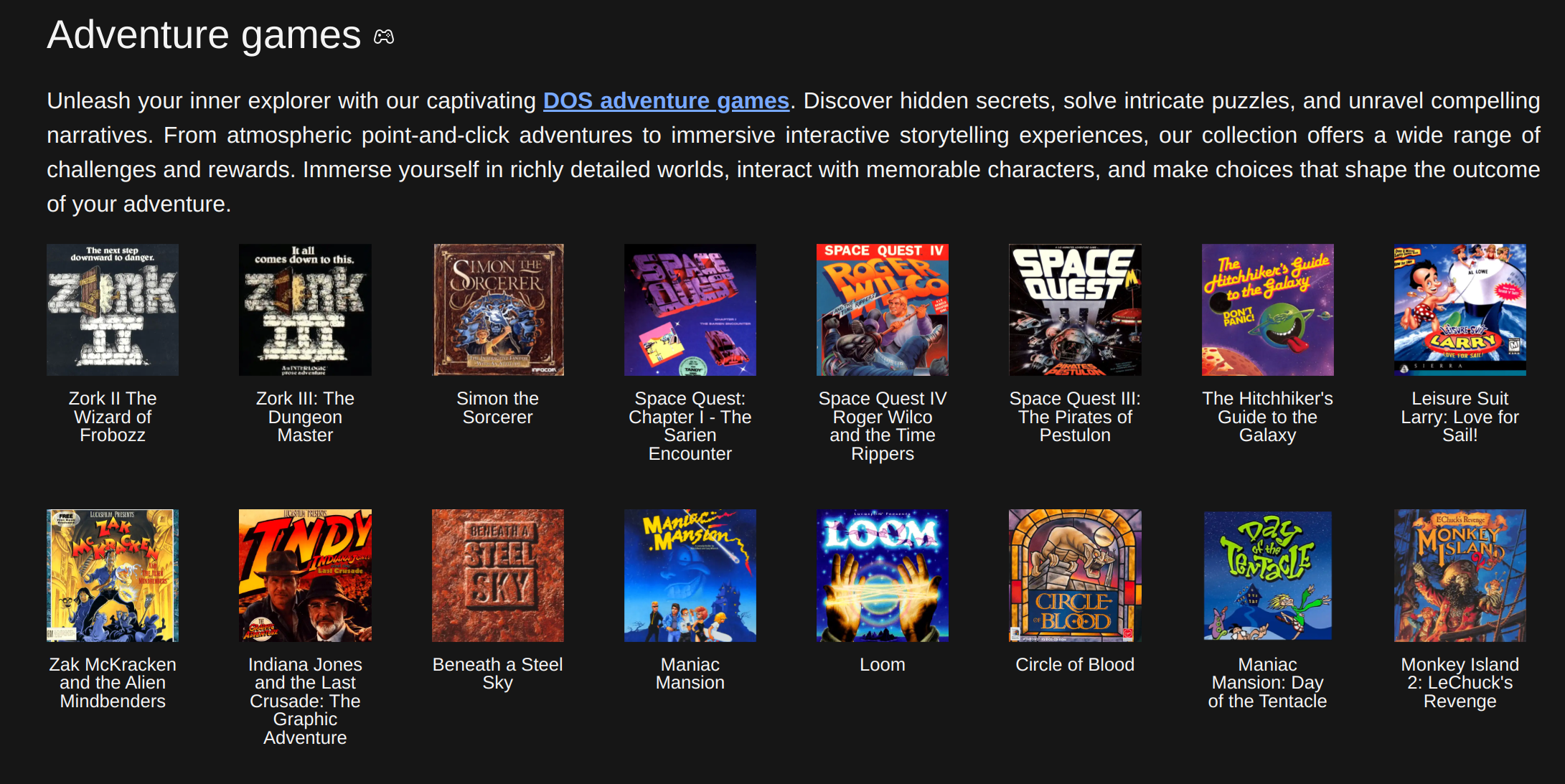Click the DOS adventure games link
Image resolution: width=1565 pixels, height=784 pixels.
tap(665, 101)
